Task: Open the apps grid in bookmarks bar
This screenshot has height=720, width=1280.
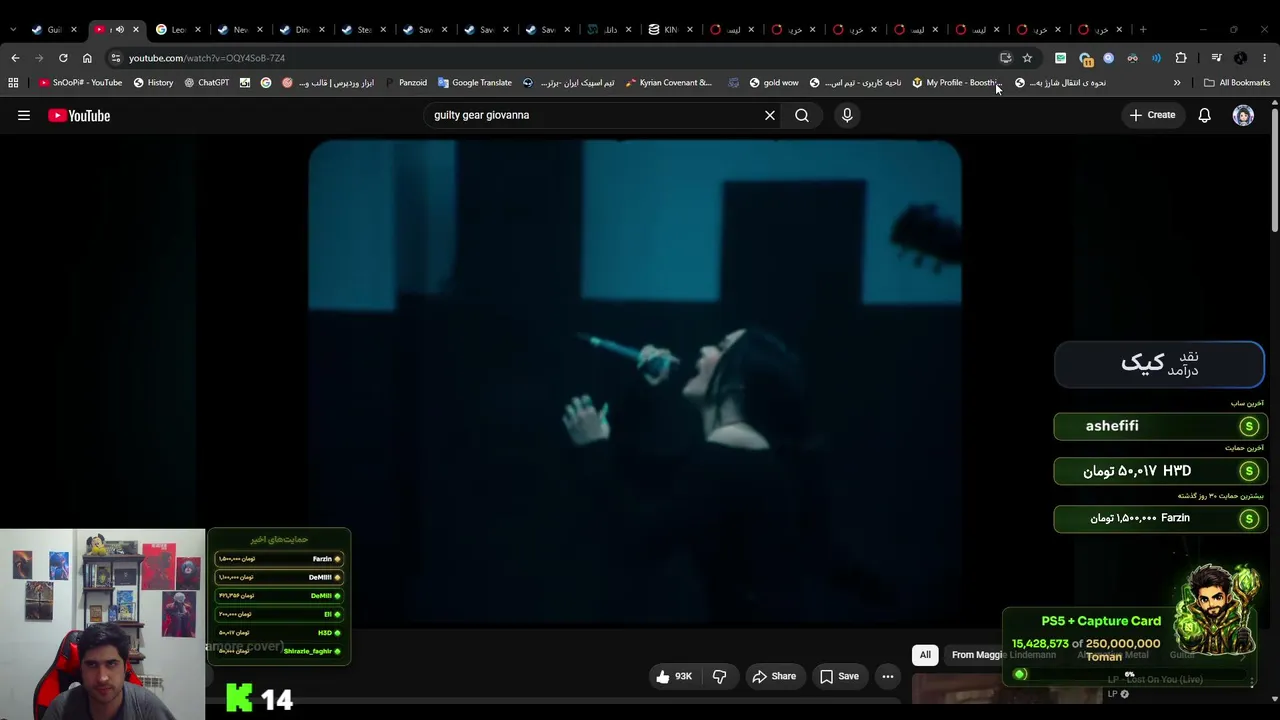Action: point(13,83)
